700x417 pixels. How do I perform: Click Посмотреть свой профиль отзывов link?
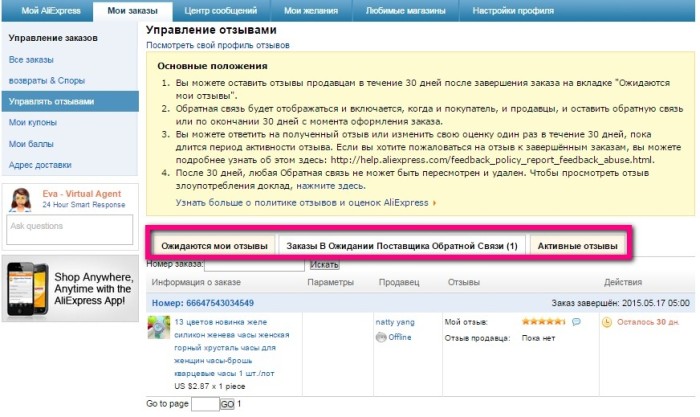[218, 45]
